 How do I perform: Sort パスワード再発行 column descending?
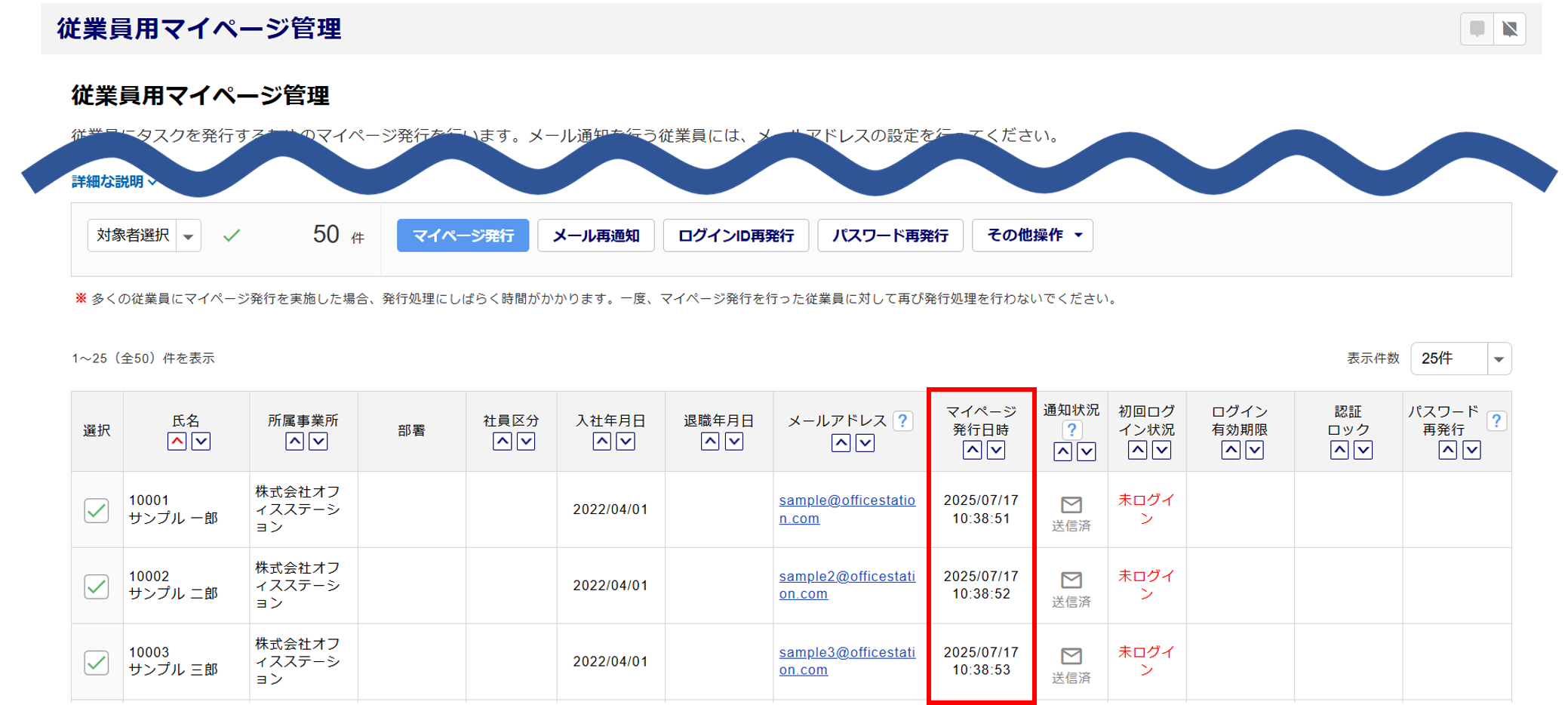(x=1471, y=451)
